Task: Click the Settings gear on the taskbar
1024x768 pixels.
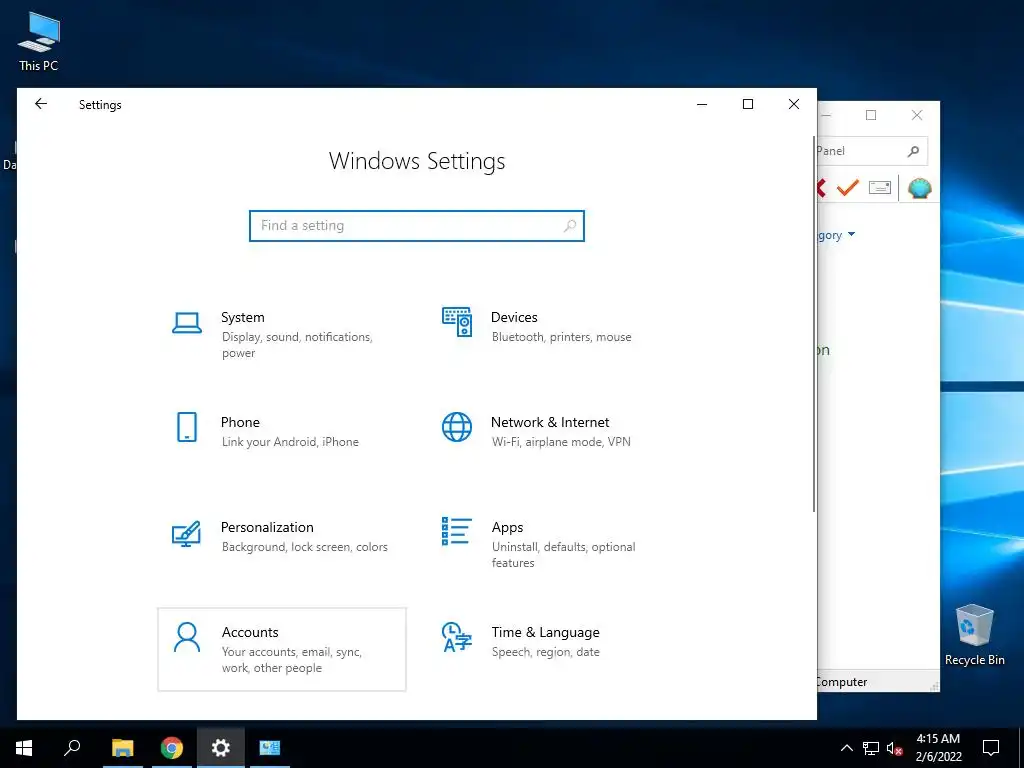Action: point(221,748)
